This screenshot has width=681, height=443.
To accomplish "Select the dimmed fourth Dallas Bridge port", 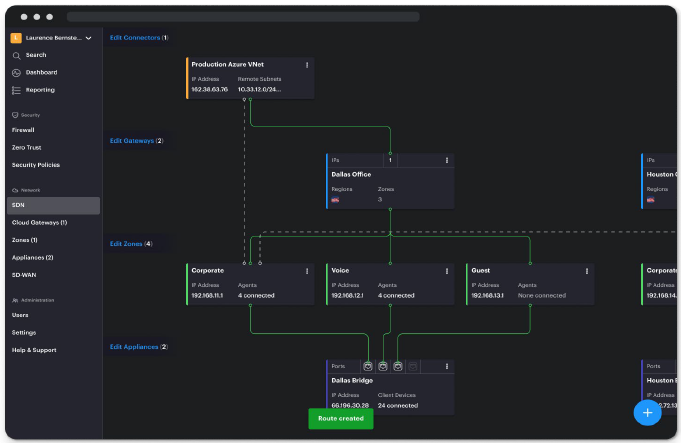I will pyautogui.click(x=413, y=367).
